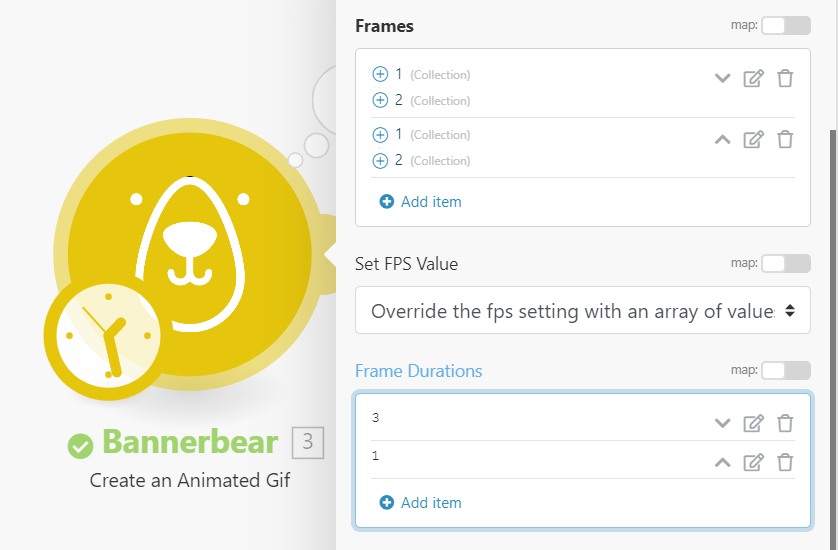Image resolution: width=838 pixels, height=550 pixels.
Task: Edit the second Frames item
Action: (753, 140)
